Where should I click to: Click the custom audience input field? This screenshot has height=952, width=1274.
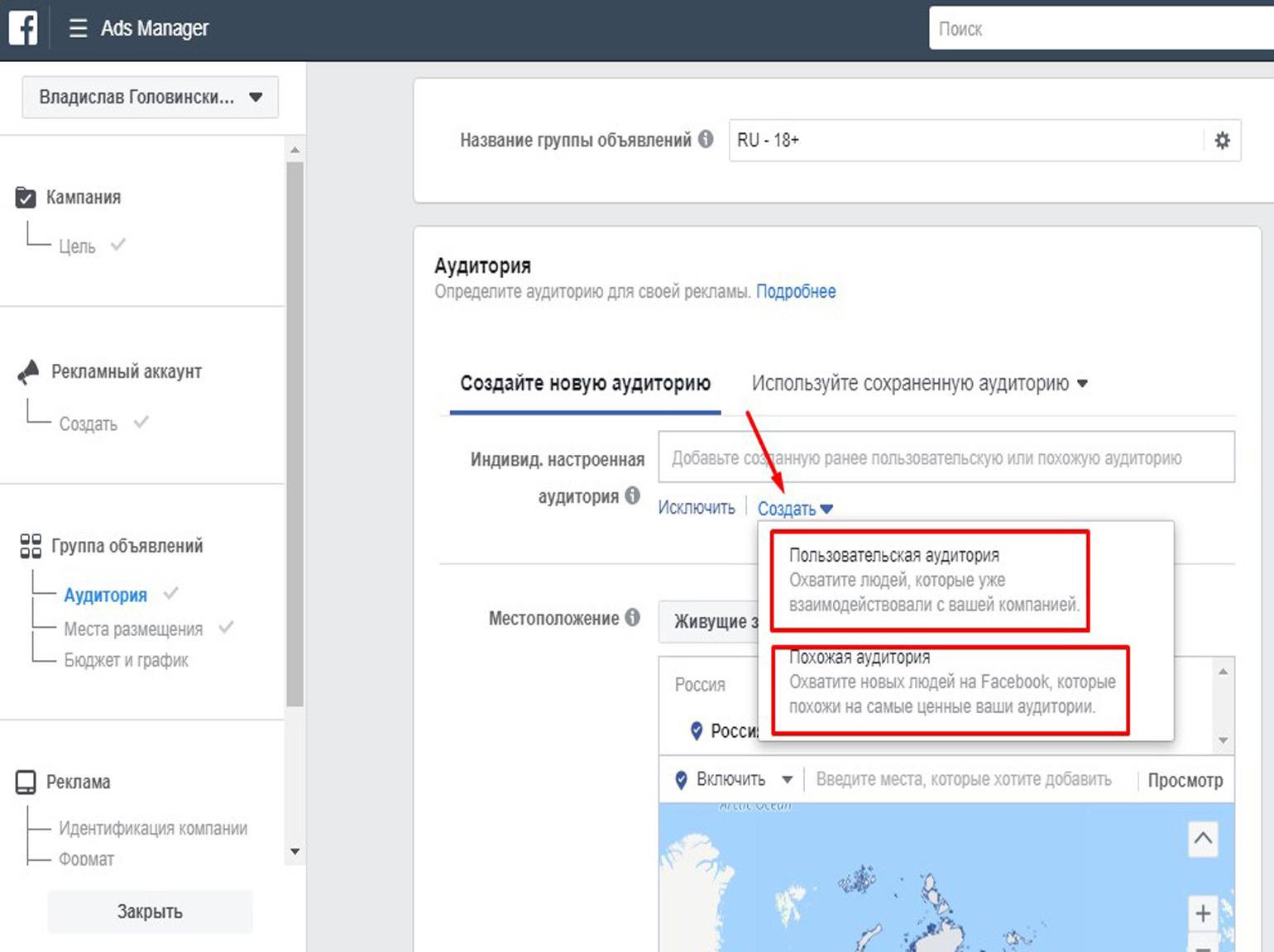point(946,457)
